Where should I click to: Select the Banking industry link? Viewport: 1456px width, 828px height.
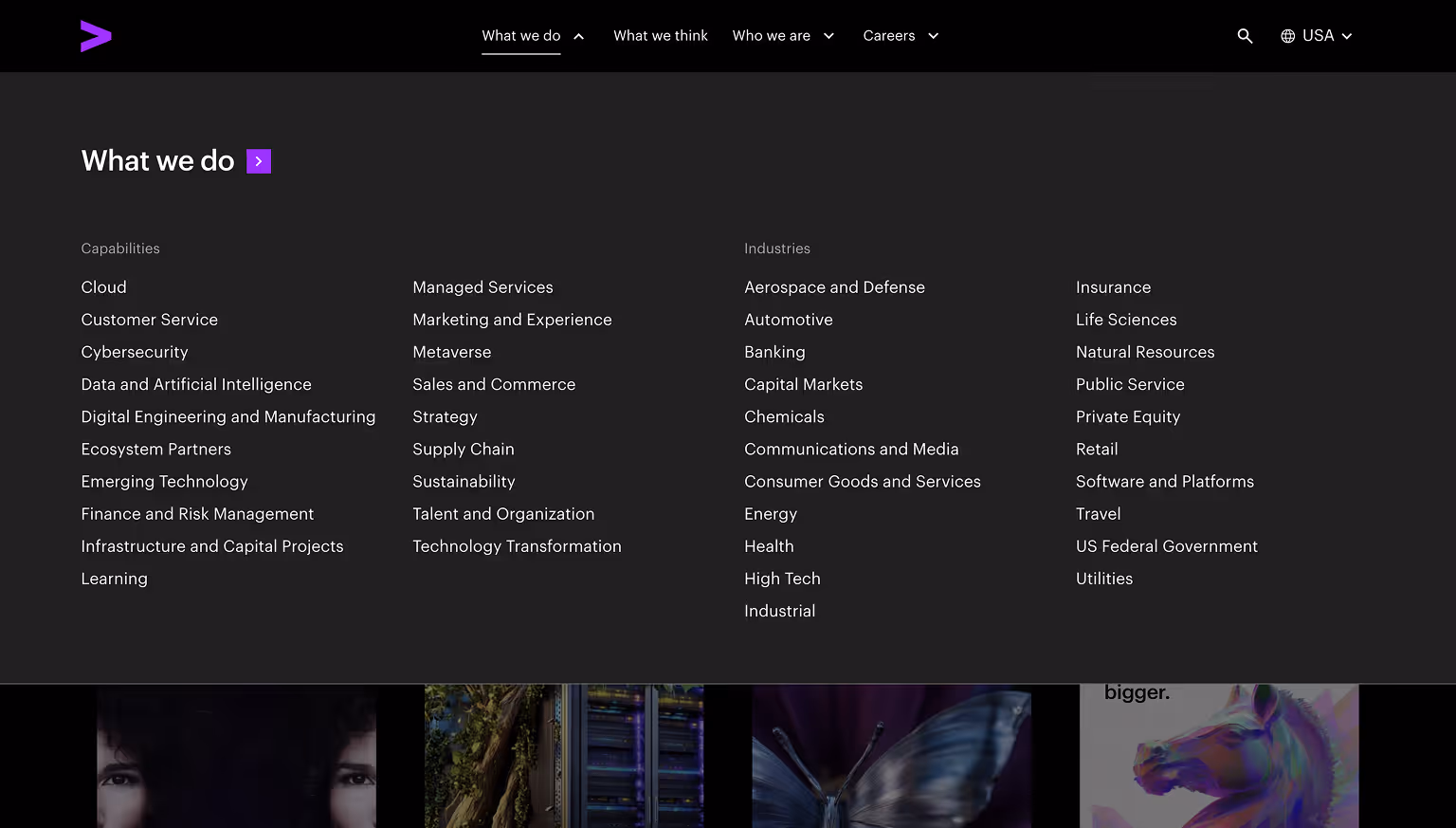[x=774, y=352]
